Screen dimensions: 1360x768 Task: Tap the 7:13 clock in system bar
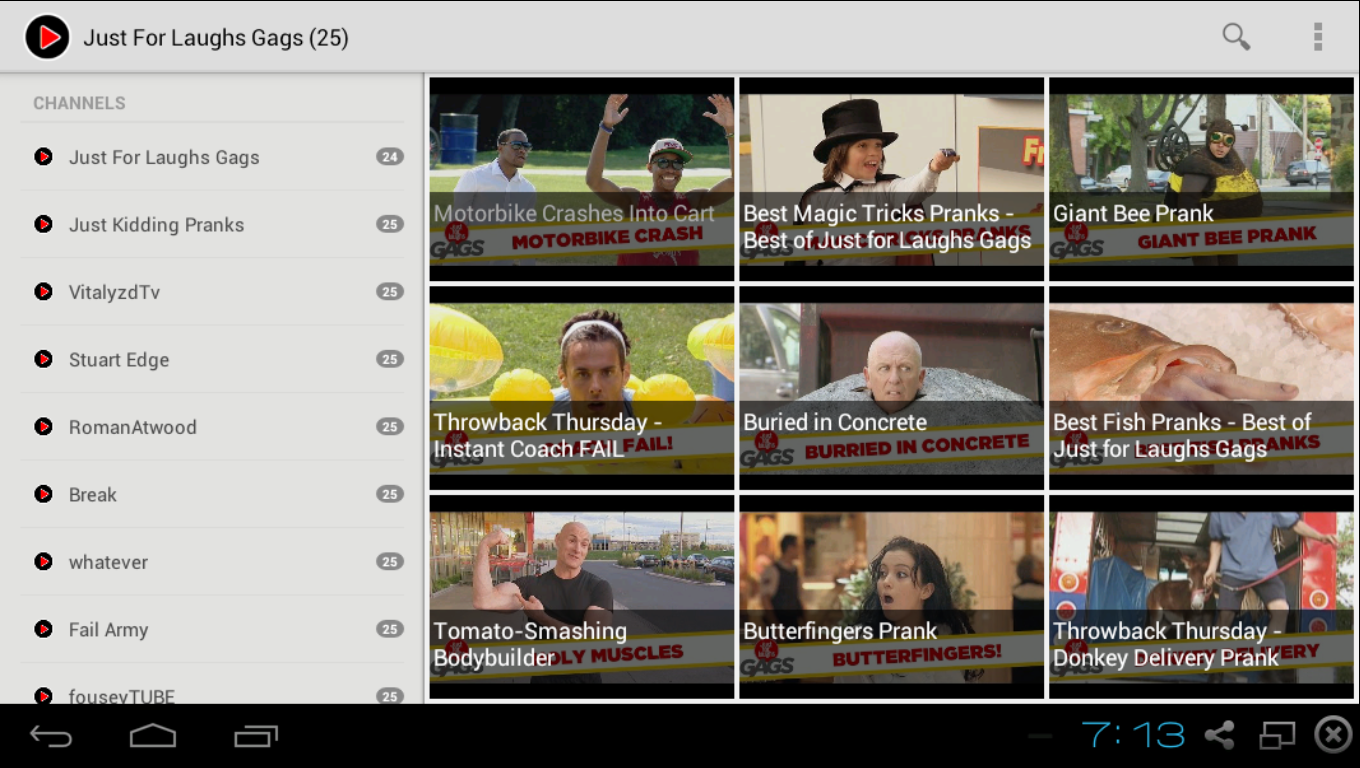click(1133, 735)
